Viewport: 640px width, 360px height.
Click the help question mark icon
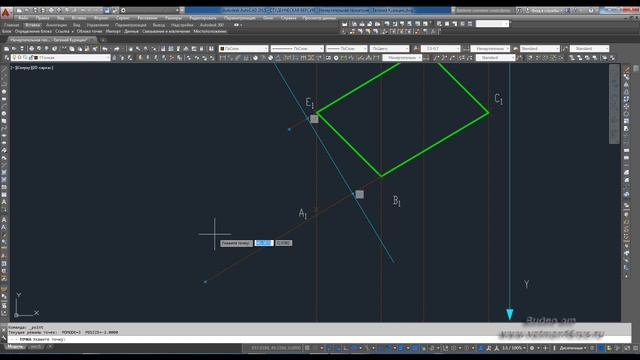tap(592, 10)
